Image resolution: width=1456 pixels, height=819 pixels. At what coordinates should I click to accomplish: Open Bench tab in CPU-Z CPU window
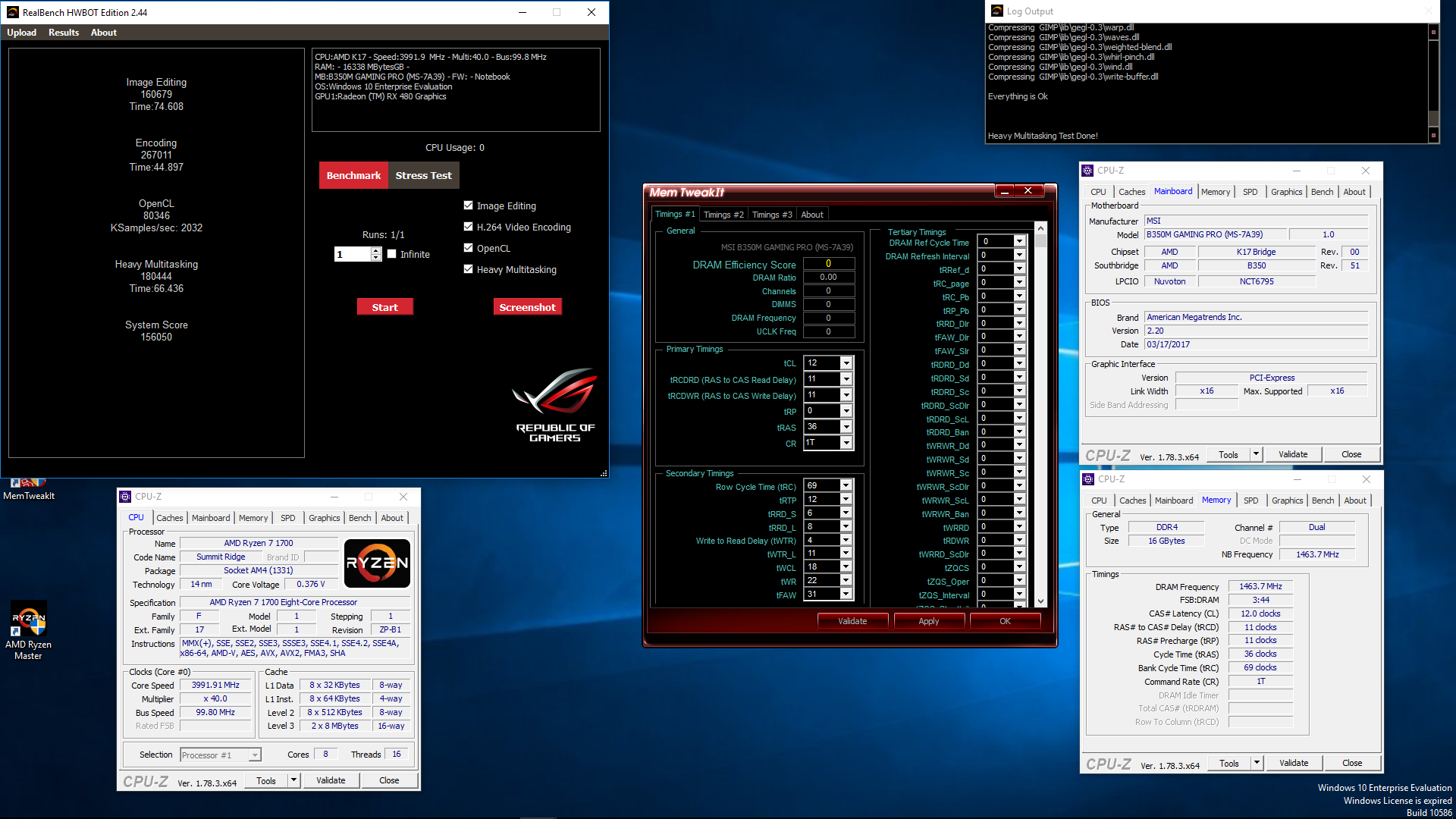(359, 518)
